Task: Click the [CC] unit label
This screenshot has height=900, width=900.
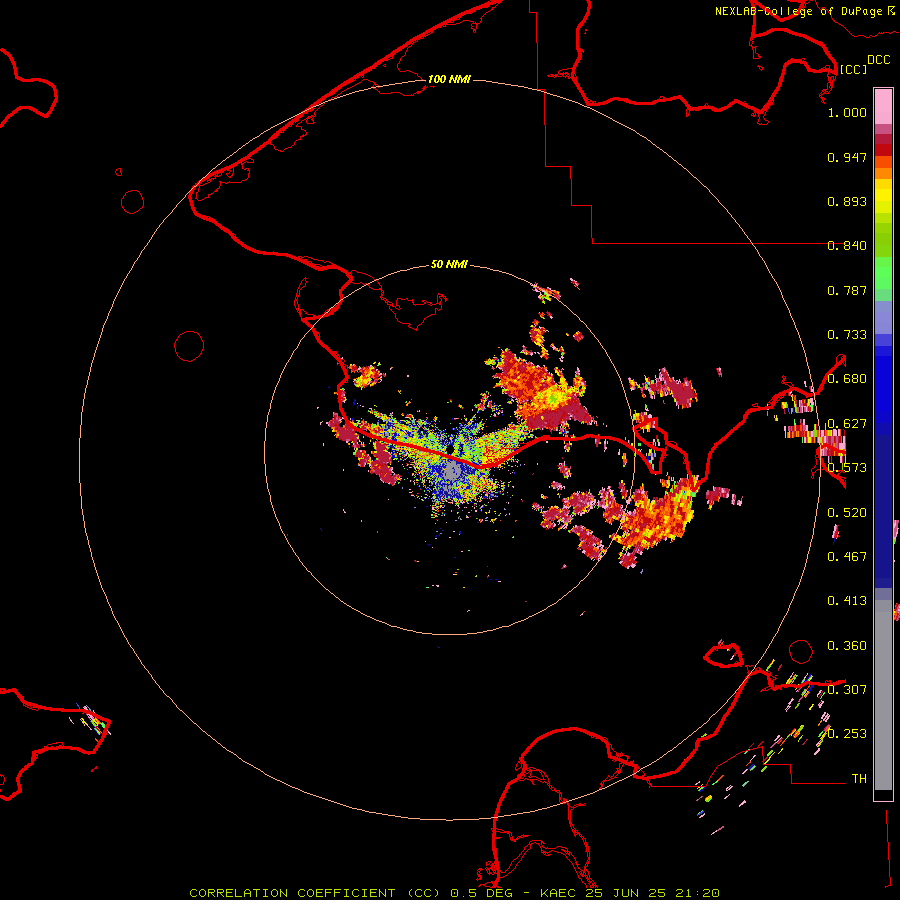Action: pos(853,69)
